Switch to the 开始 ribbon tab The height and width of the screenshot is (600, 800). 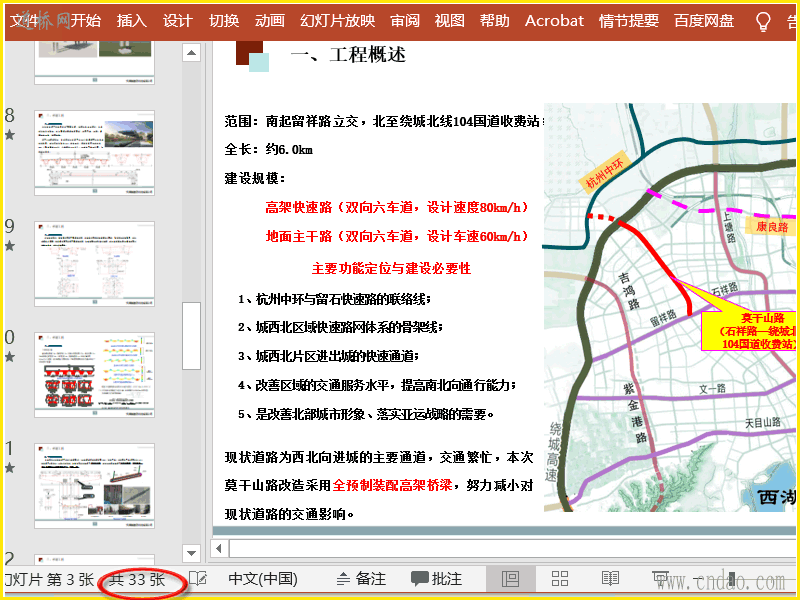click(85, 20)
